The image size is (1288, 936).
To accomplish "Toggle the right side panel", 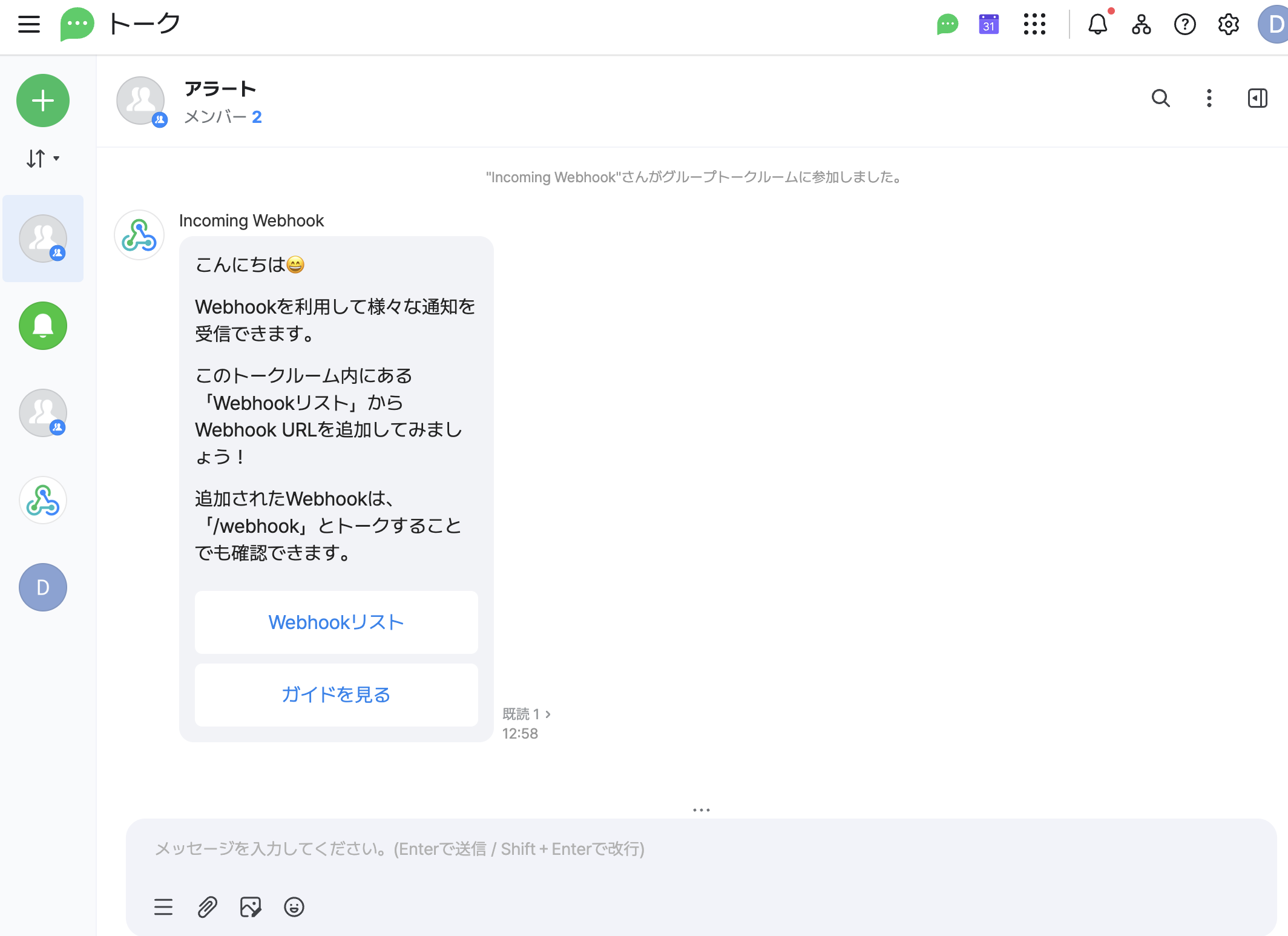I will tap(1257, 98).
